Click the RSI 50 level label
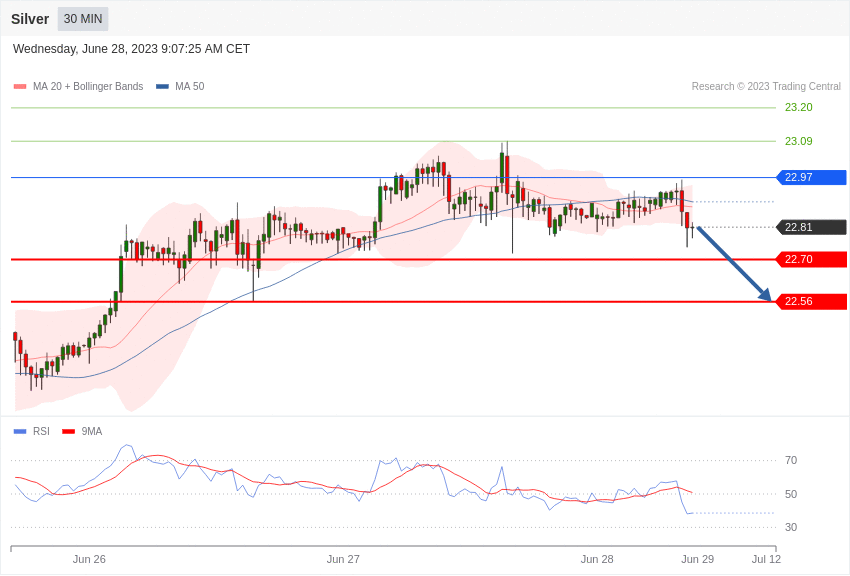The height and width of the screenshot is (576, 850). click(x=791, y=494)
